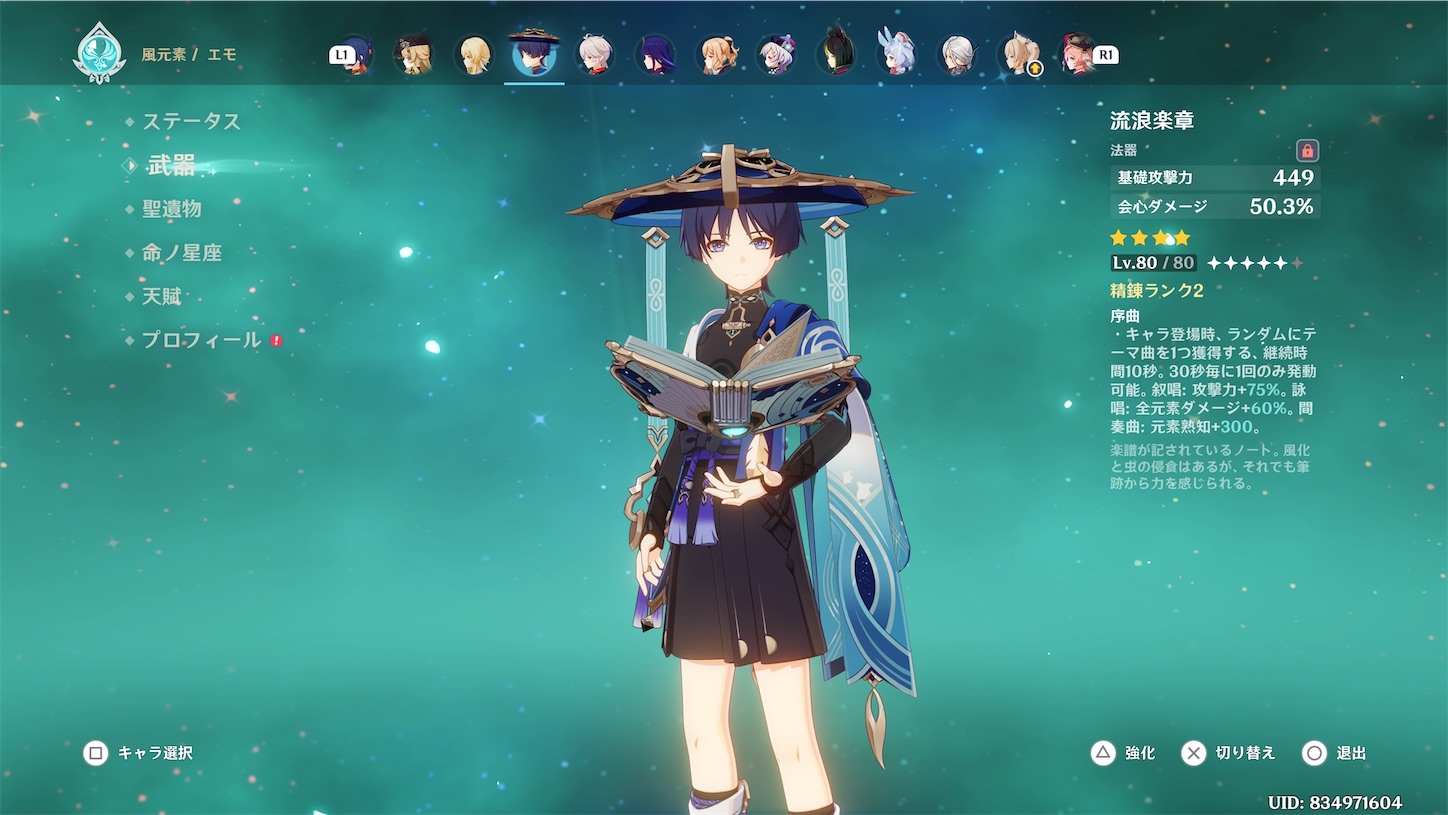Image resolution: width=1448 pixels, height=815 pixels.
Task: Click the キャラ選択 button
Action: [x=138, y=753]
